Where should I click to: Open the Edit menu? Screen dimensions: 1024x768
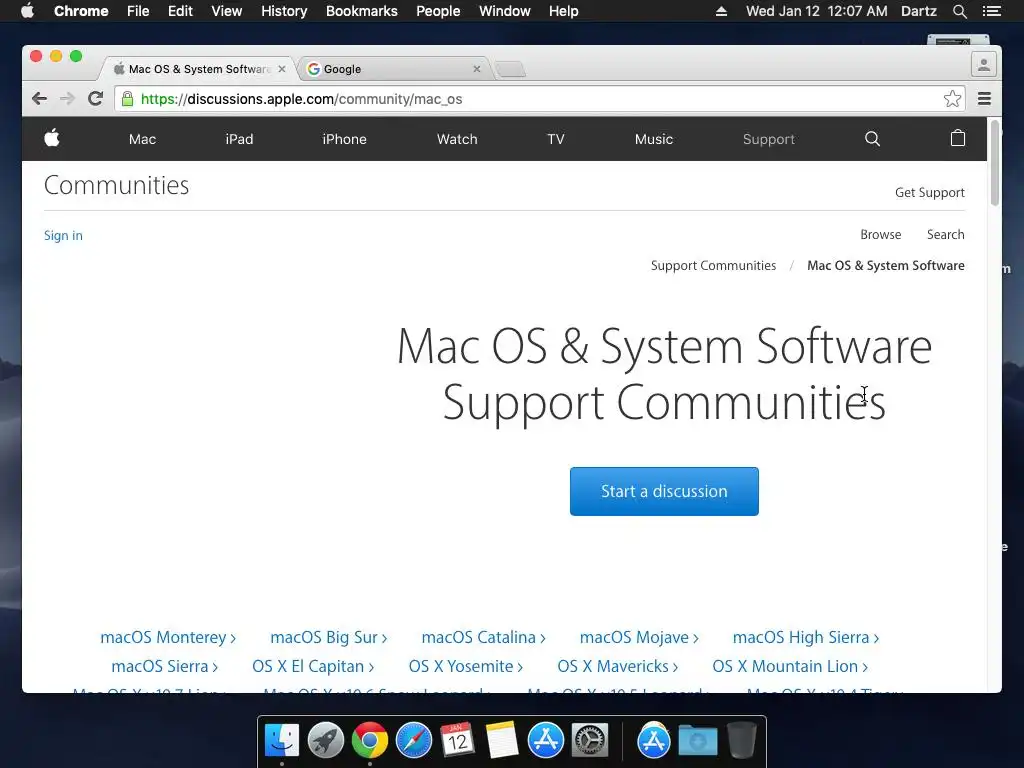coord(180,11)
